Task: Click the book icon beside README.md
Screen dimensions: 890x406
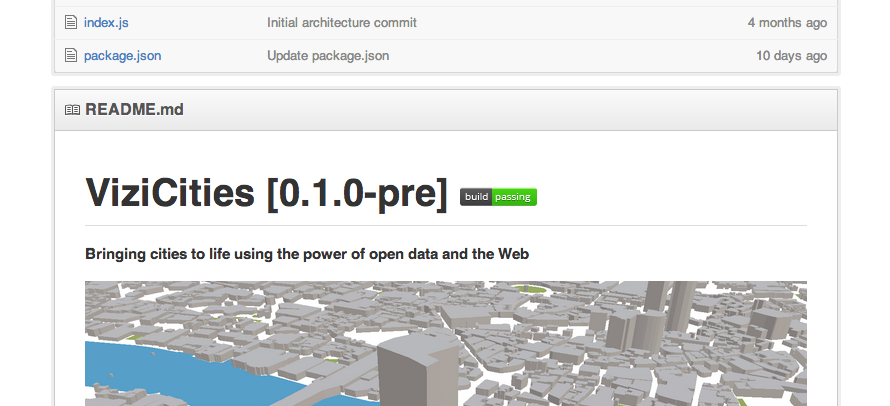Action: point(72,110)
